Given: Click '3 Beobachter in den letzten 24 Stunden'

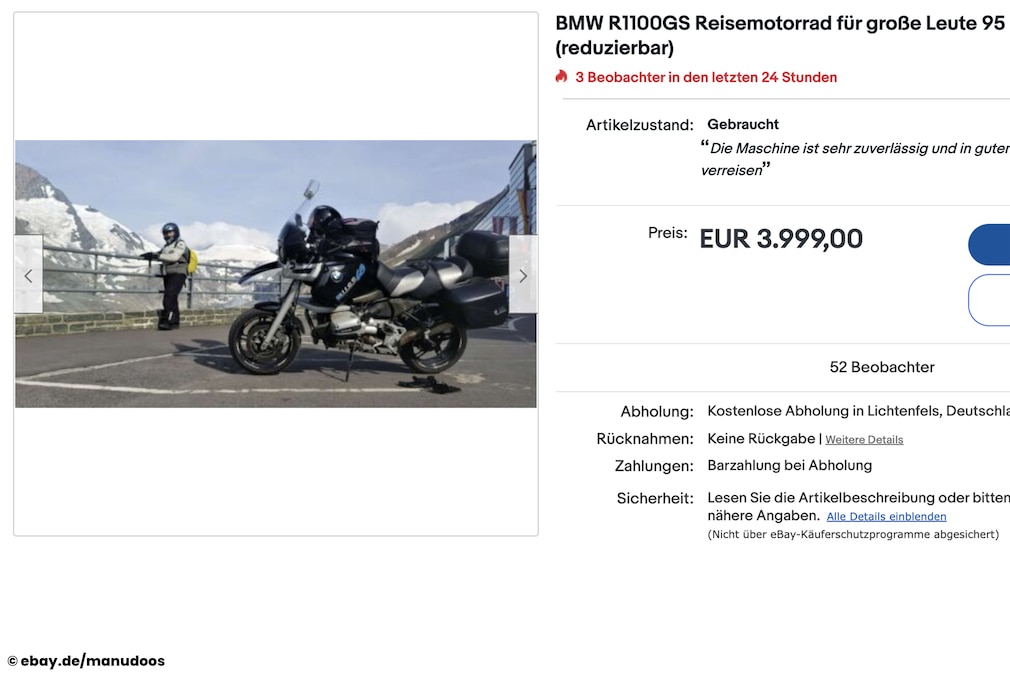Looking at the screenshot, I should tap(706, 77).
